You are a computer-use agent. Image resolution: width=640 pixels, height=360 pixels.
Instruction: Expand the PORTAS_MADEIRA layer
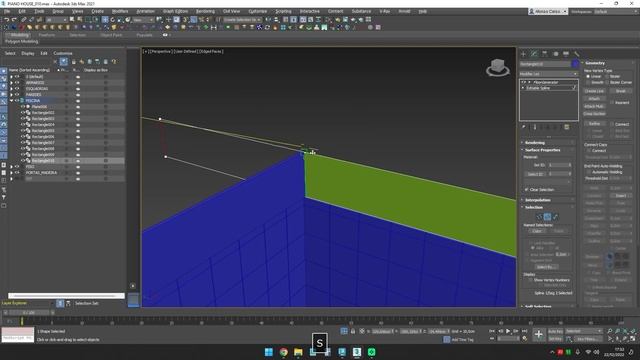coord(11,173)
